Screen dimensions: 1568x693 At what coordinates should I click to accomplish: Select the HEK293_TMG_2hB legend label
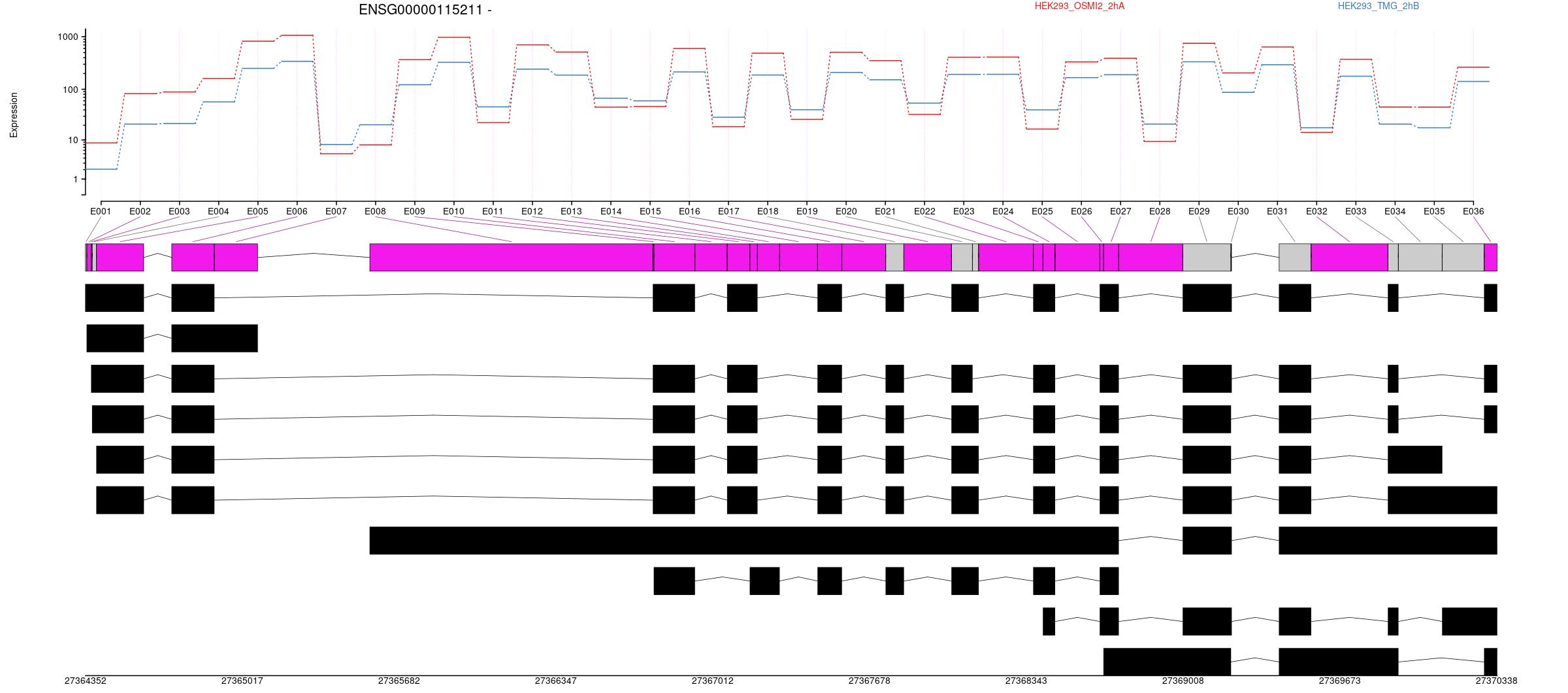coord(1378,6)
